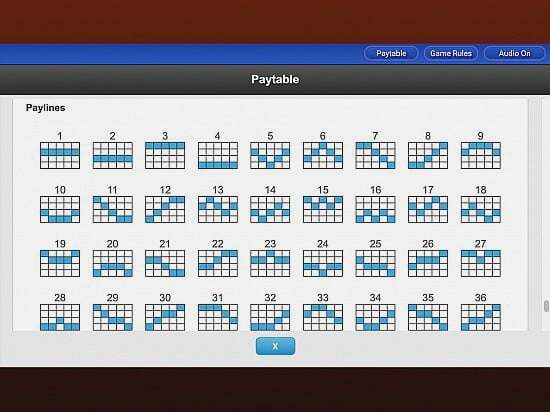This screenshot has width=550, height=412.
Task: Close the paytable with the X button
Action: [x=275, y=346]
